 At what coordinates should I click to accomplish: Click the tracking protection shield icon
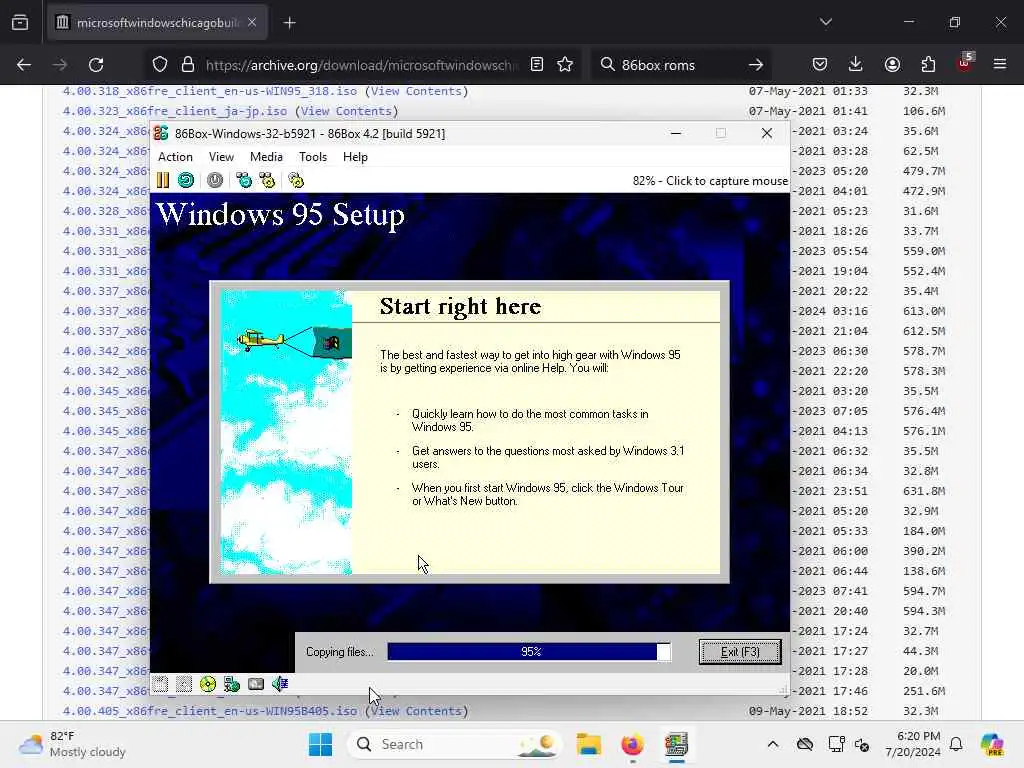click(x=160, y=64)
